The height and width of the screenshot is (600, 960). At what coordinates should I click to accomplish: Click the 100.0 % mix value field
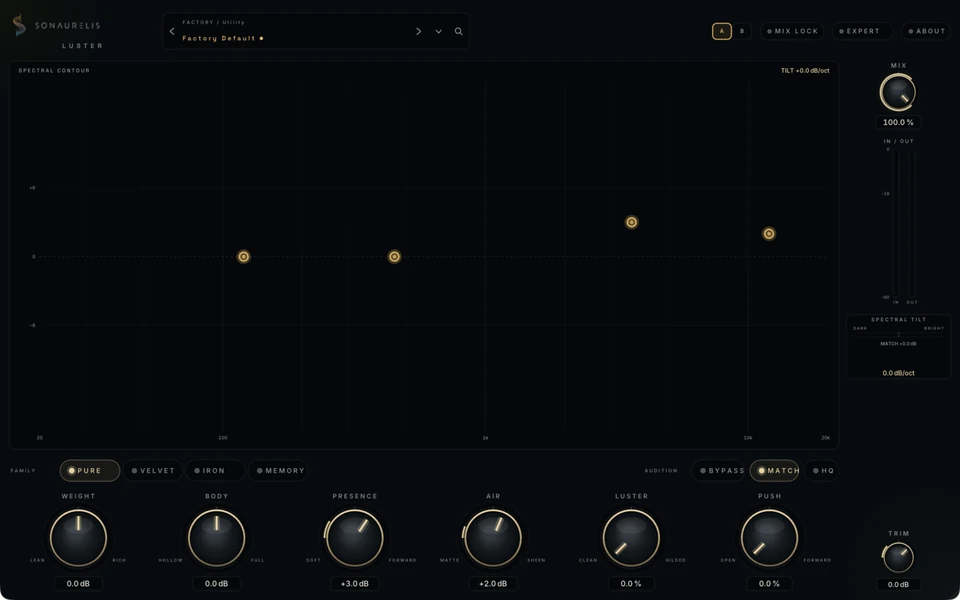tap(898, 122)
